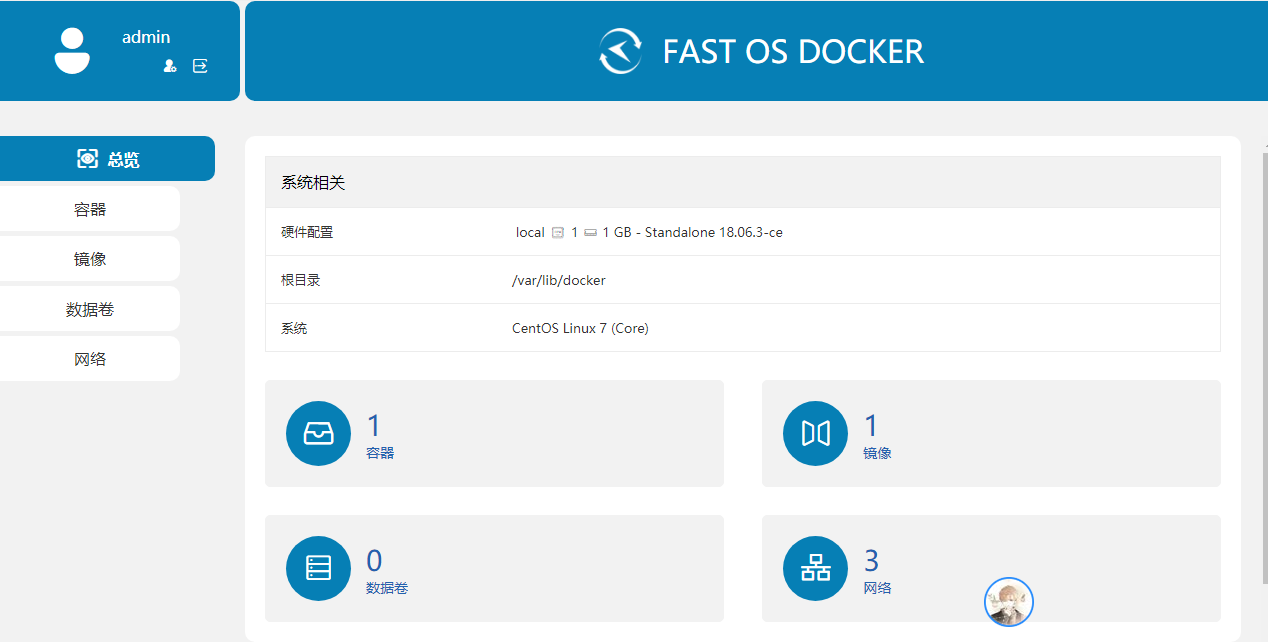
Task: Click the CPU chip icon next to local
Action: click(557, 231)
